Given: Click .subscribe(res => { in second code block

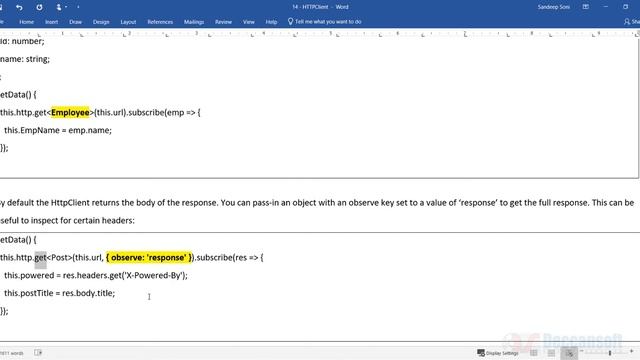Looking at the screenshot, I should pos(229,258).
